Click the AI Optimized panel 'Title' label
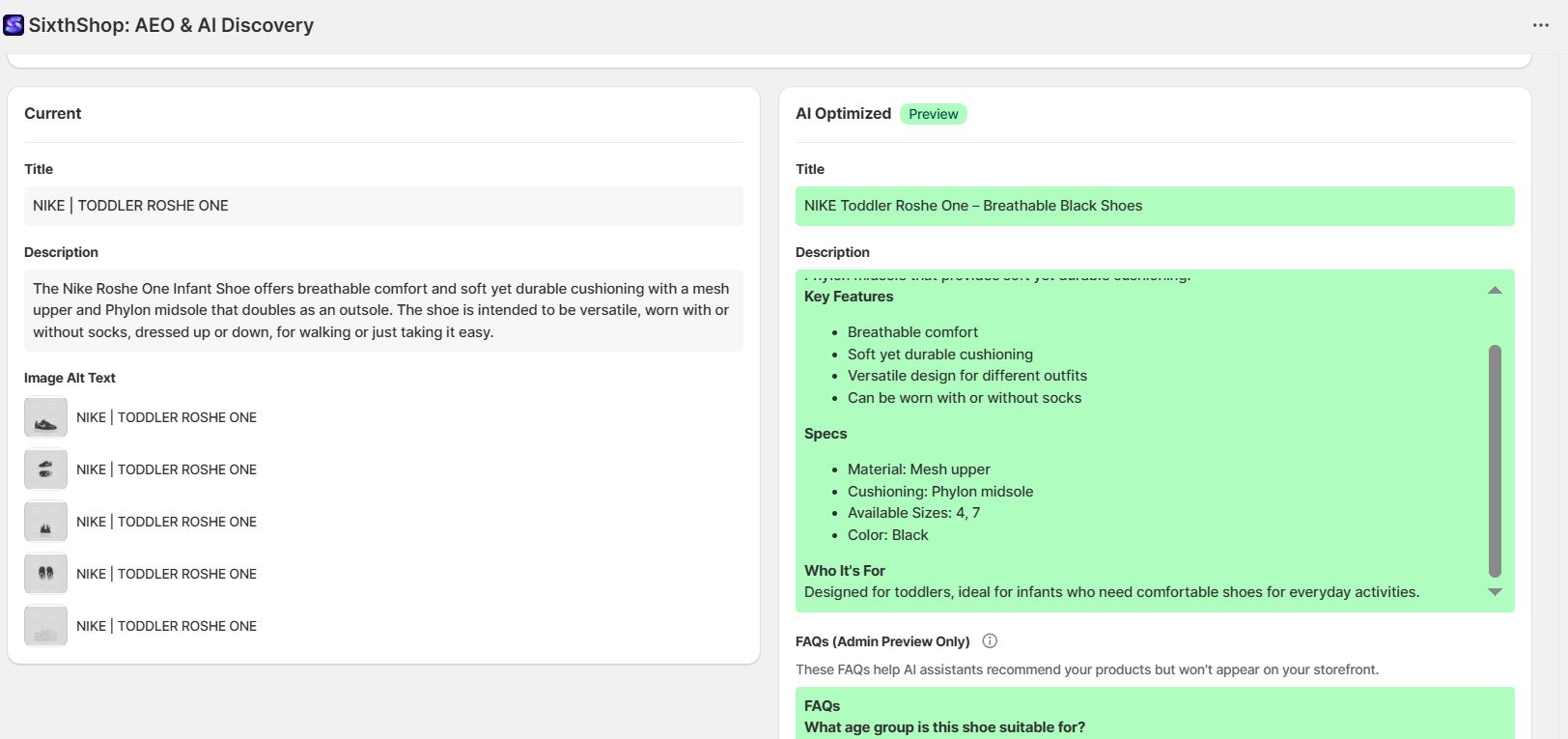 [x=810, y=169]
